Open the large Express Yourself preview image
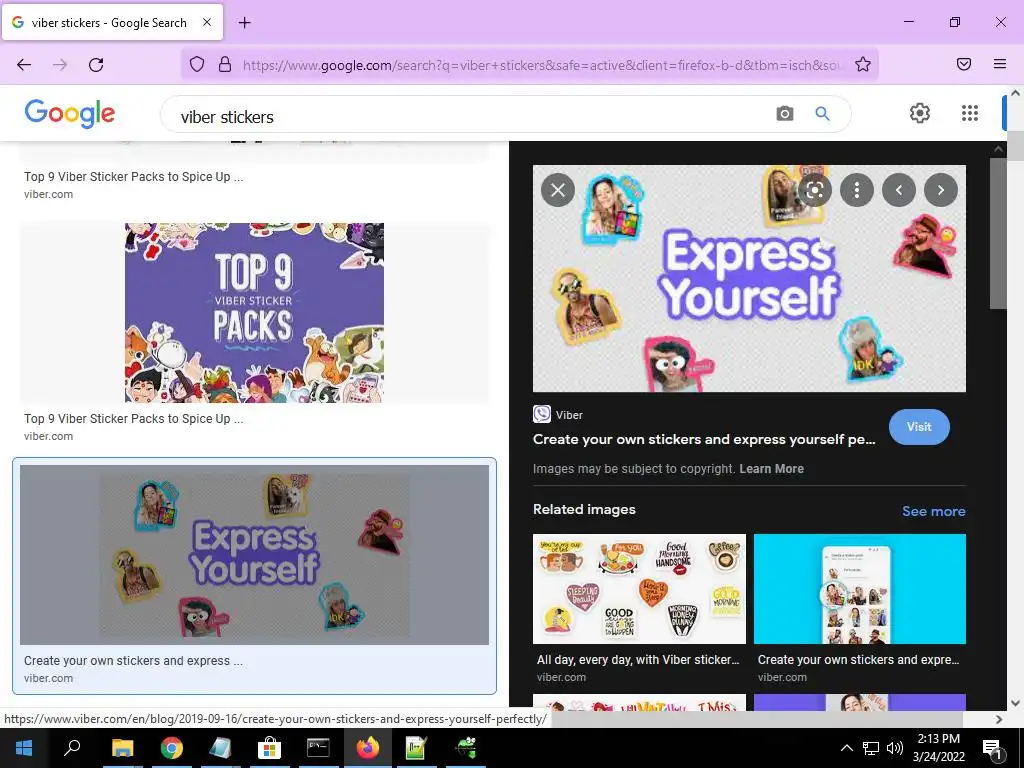 pyautogui.click(x=749, y=278)
